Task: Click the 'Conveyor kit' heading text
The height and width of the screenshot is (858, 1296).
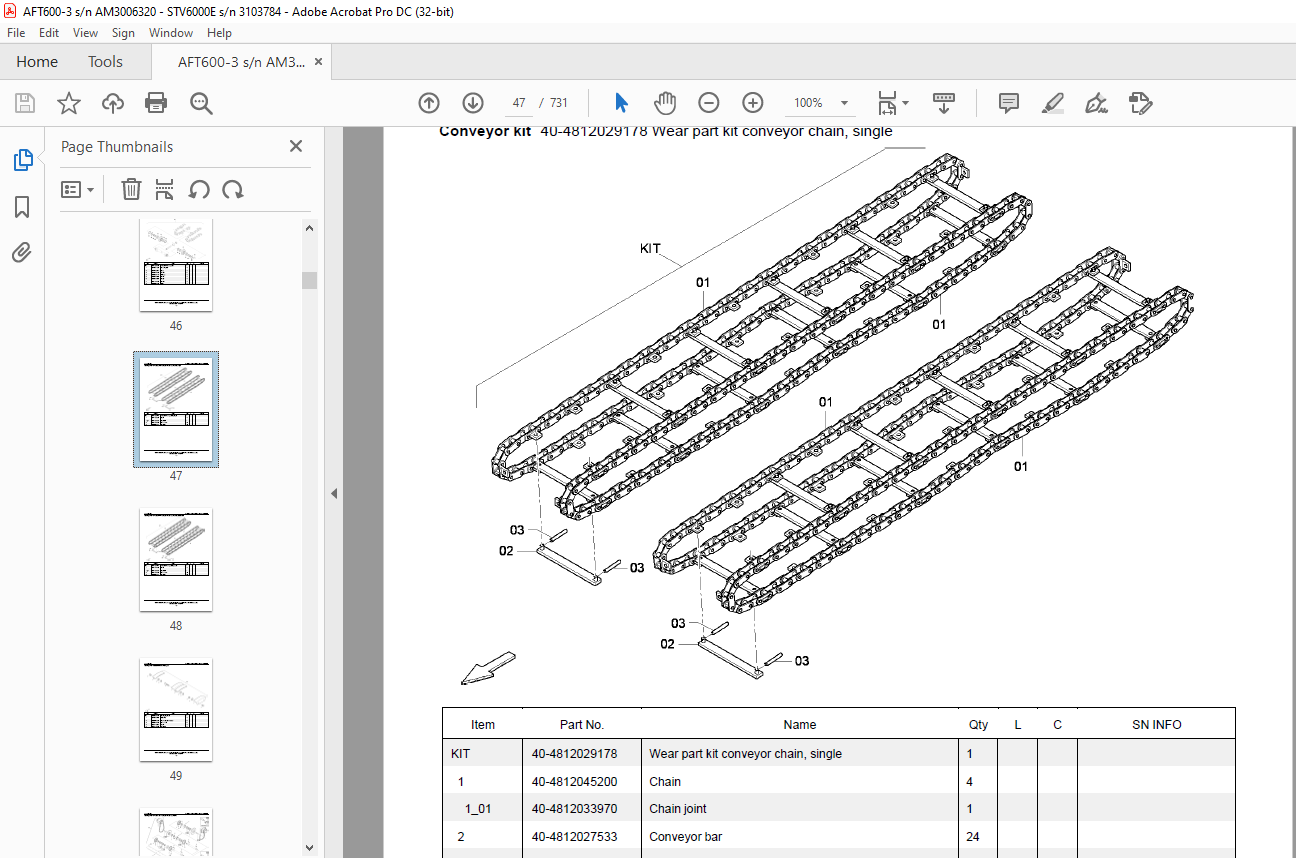Action: tap(485, 131)
